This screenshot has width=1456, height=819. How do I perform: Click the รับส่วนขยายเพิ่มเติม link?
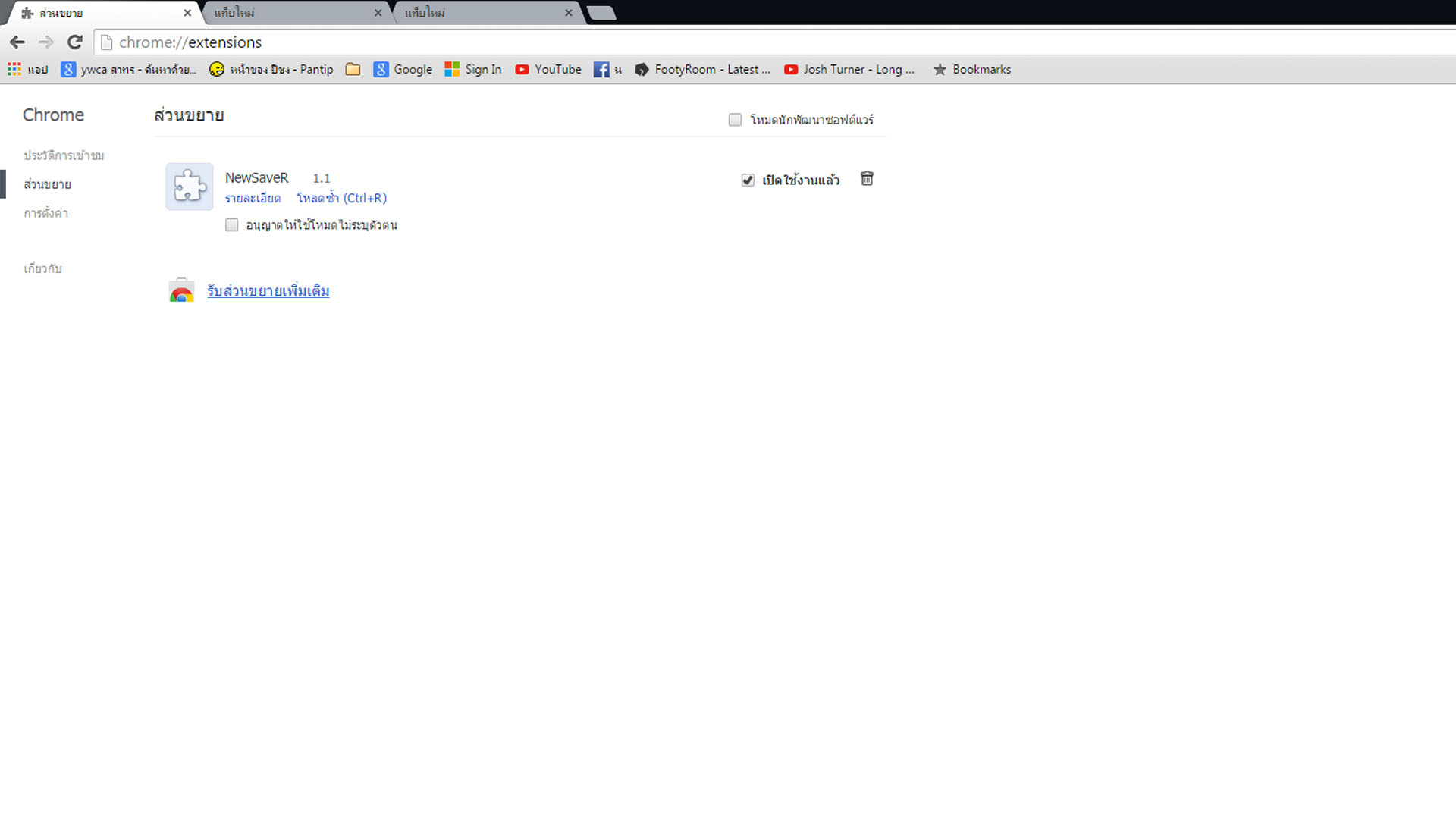pyautogui.click(x=268, y=291)
